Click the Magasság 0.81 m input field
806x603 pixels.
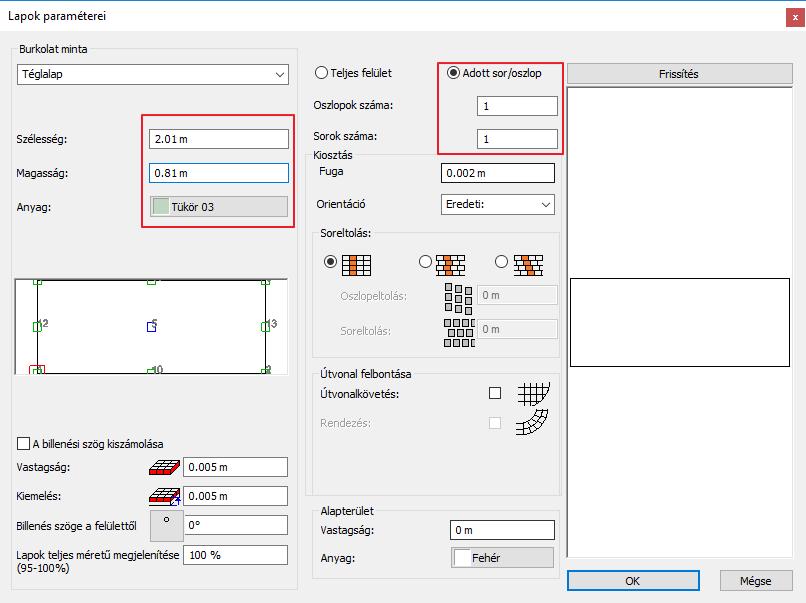coord(218,173)
